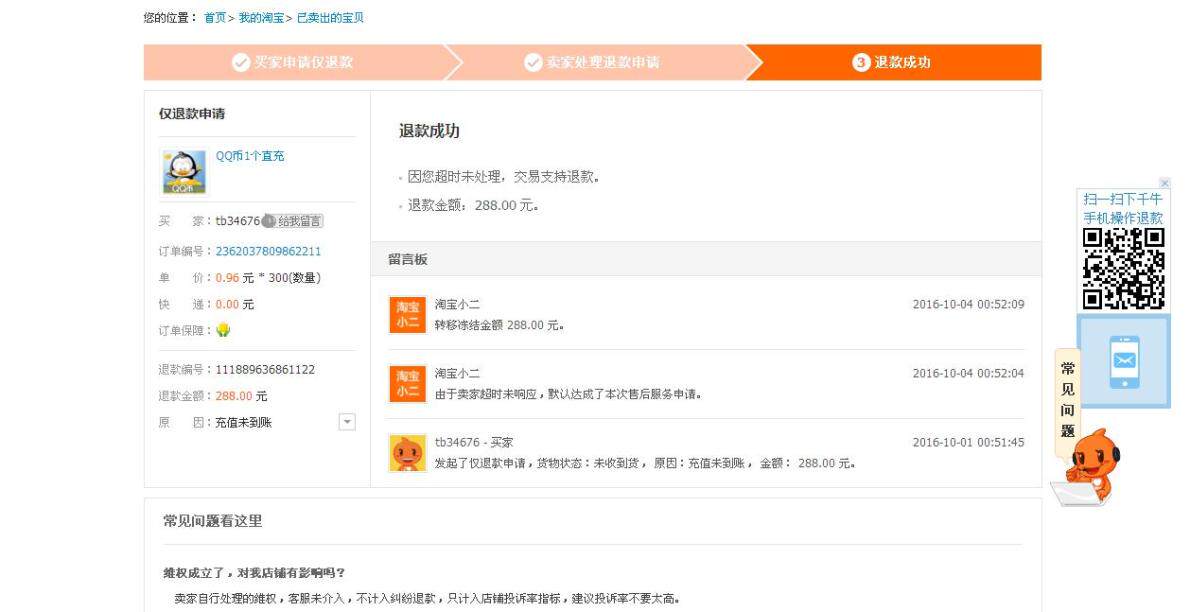Click the 常见问题看这里 heading
The height and width of the screenshot is (612, 1190).
point(212,521)
